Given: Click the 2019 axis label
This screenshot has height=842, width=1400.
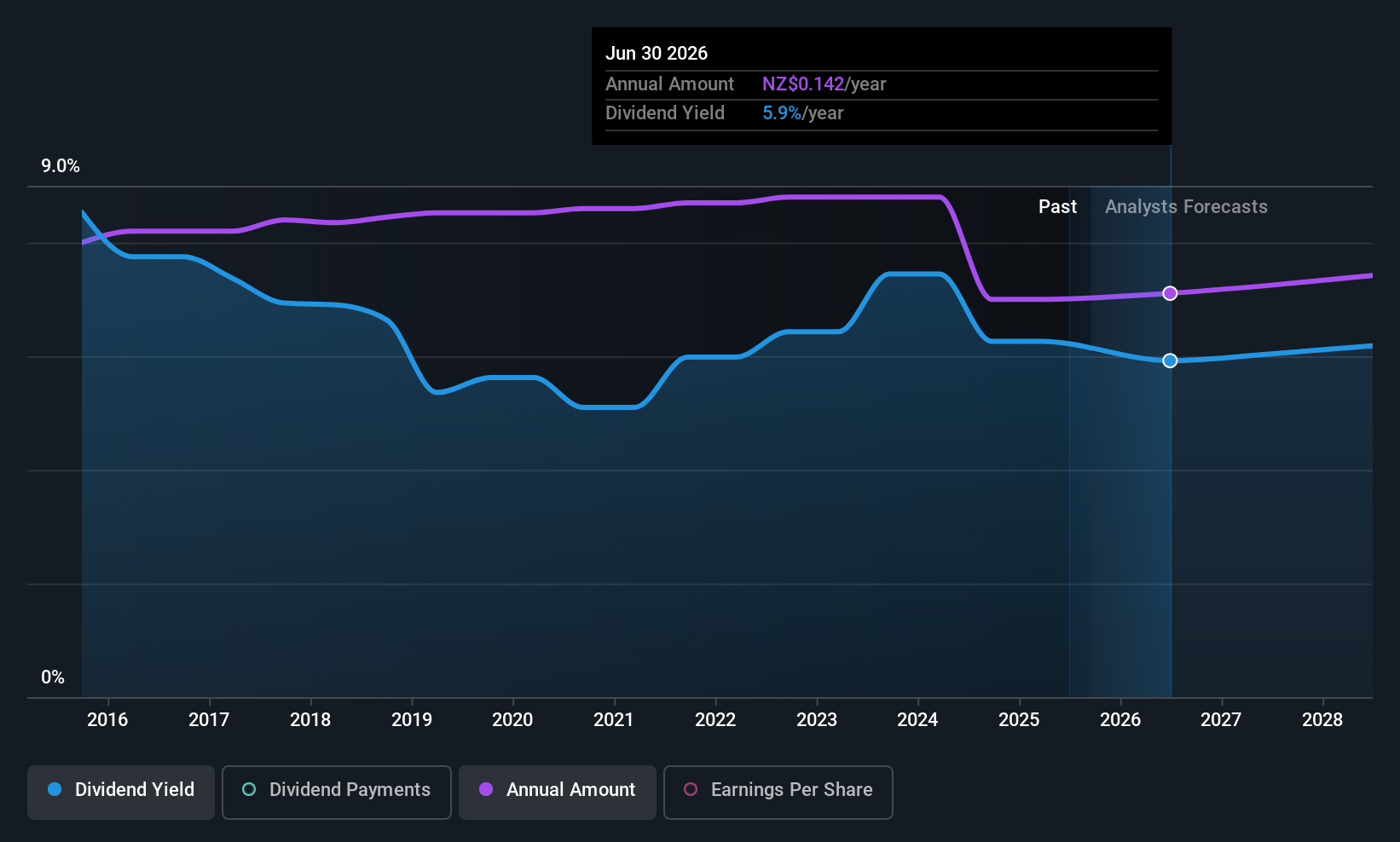Looking at the screenshot, I should (x=412, y=720).
